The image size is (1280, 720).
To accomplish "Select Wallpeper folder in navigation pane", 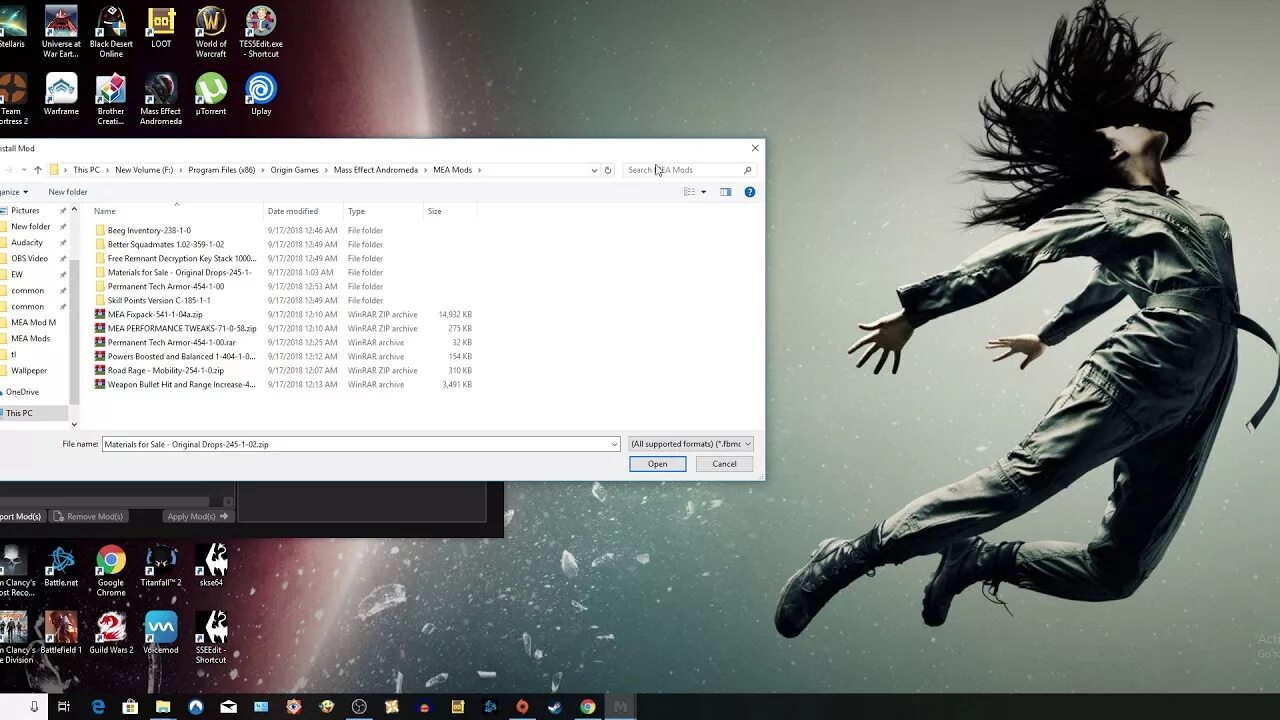I will (29, 370).
